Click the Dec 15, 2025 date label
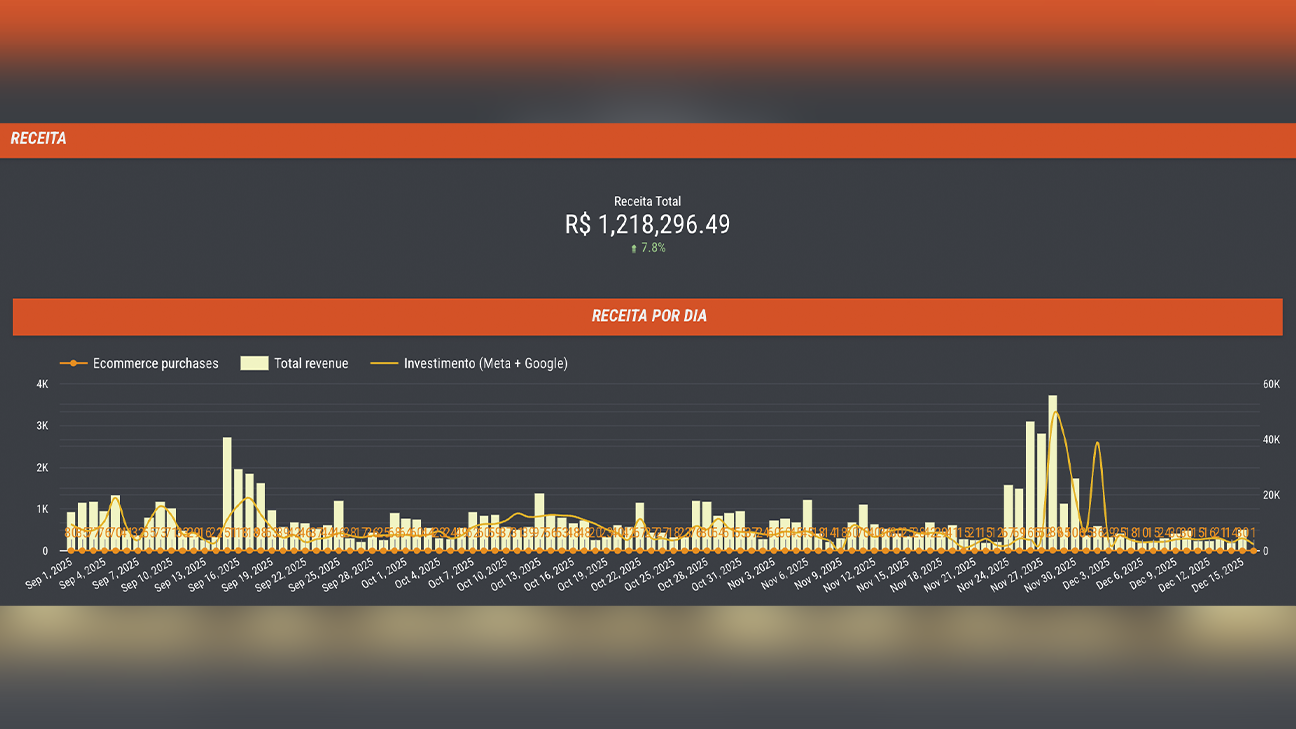This screenshot has width=1296, height=729. pyautogui.click(x=1220, y=576)
